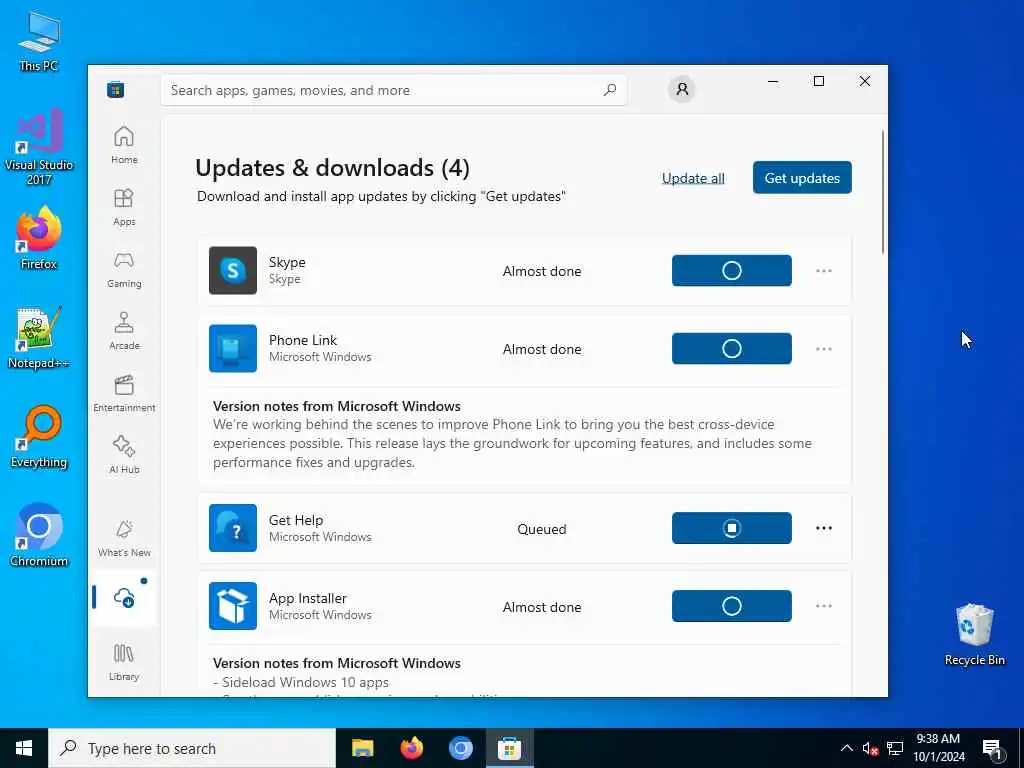Open the Windows Start menu
1024x768 pixels.
coord(24,748)
